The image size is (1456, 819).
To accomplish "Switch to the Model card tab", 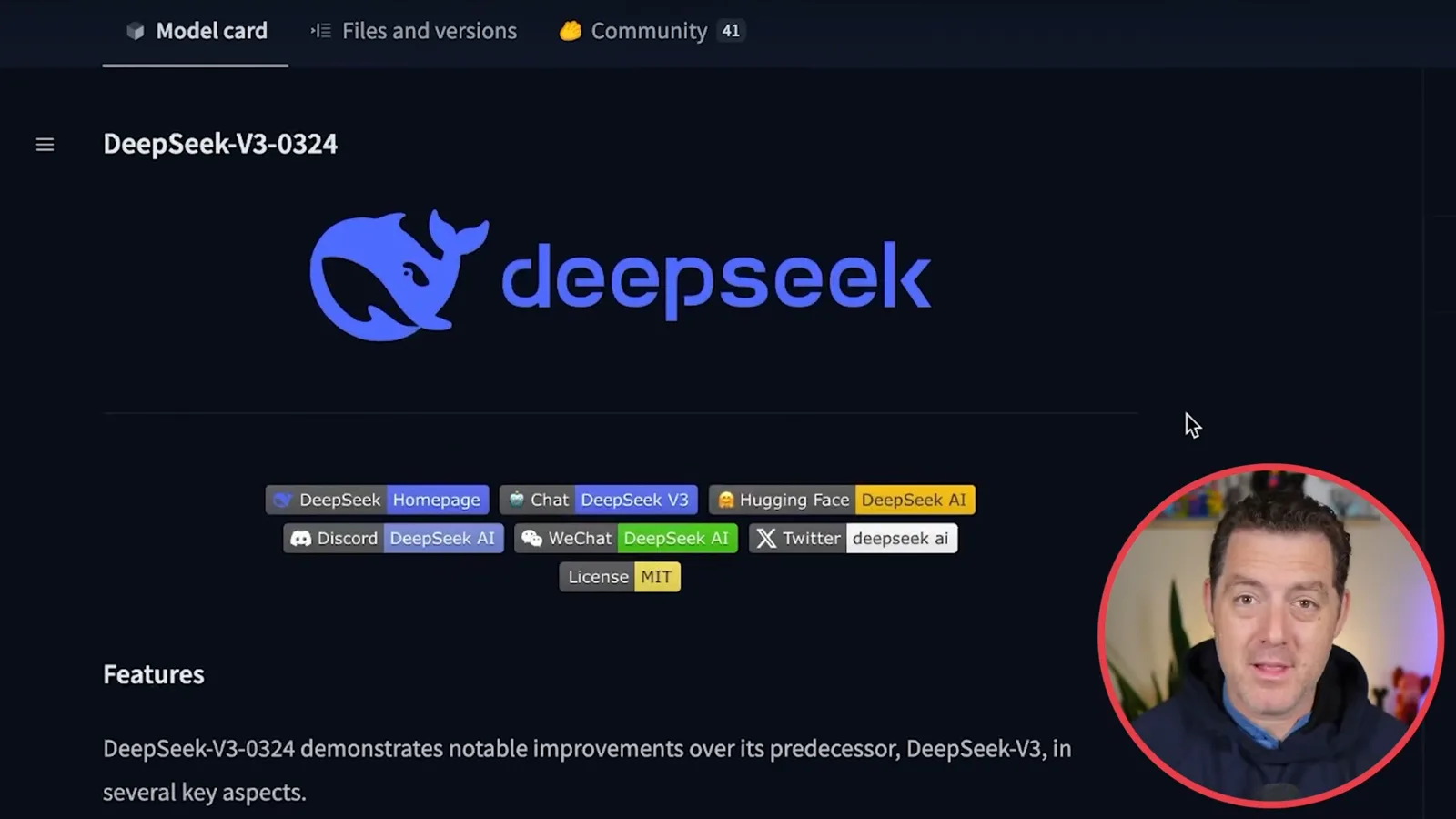I will (196, 31).
